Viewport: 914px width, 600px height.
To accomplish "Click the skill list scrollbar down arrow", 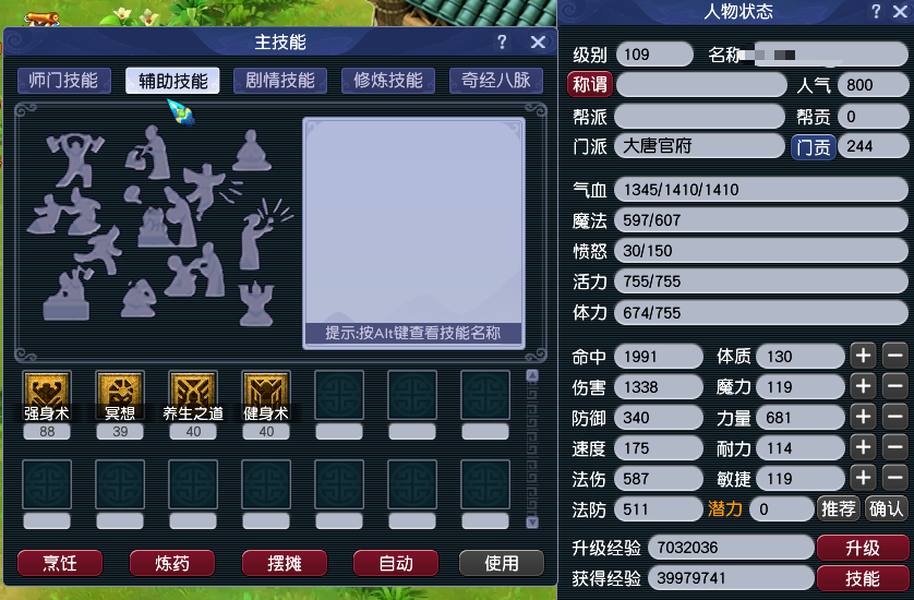I will pyautogui.click(x=532, y=522).
